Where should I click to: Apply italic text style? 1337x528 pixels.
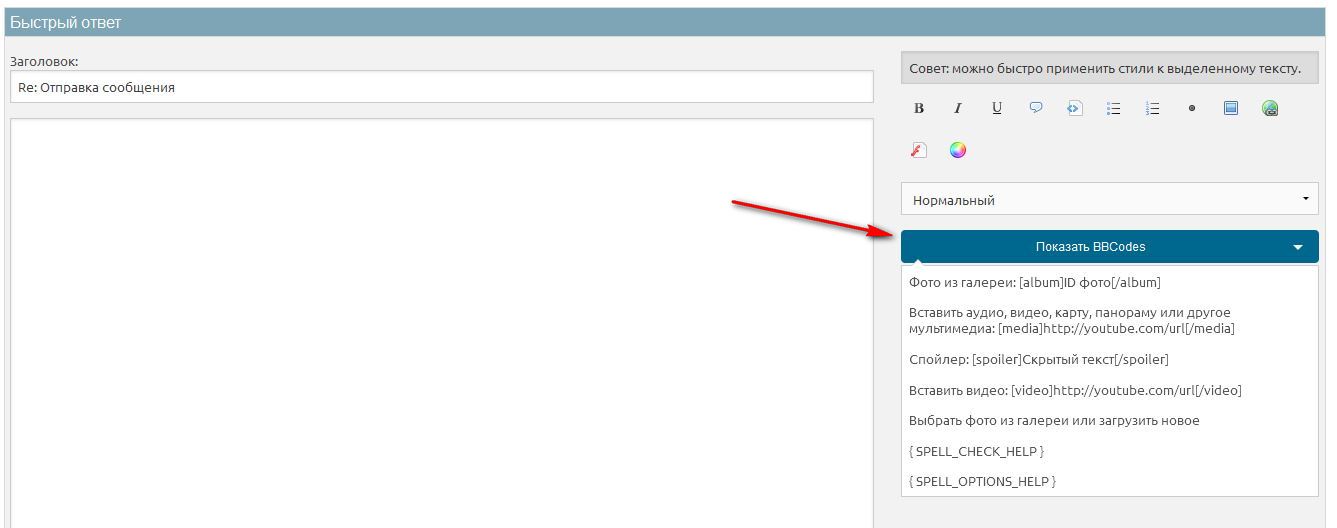(x=958, y=109)
